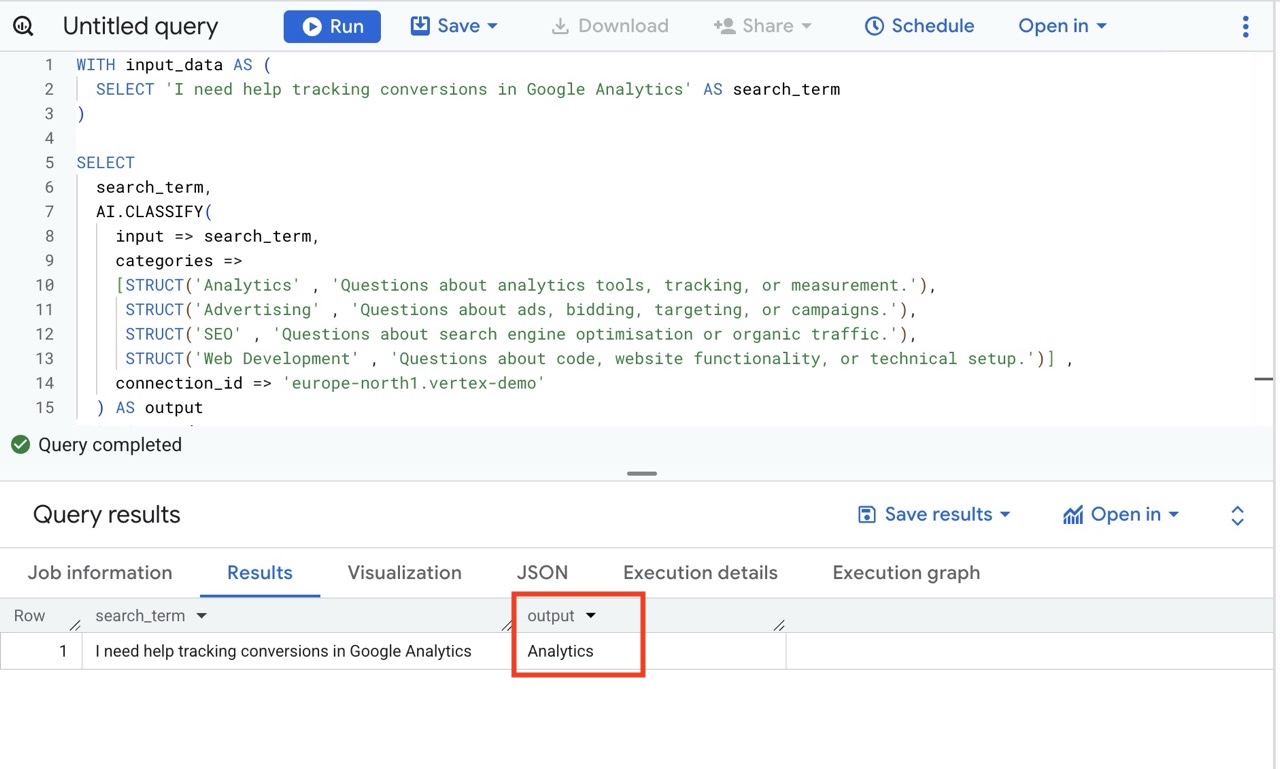Screen dimensions: 1280x769
Task: Open the Execution details tab
Action: point(700,573)
